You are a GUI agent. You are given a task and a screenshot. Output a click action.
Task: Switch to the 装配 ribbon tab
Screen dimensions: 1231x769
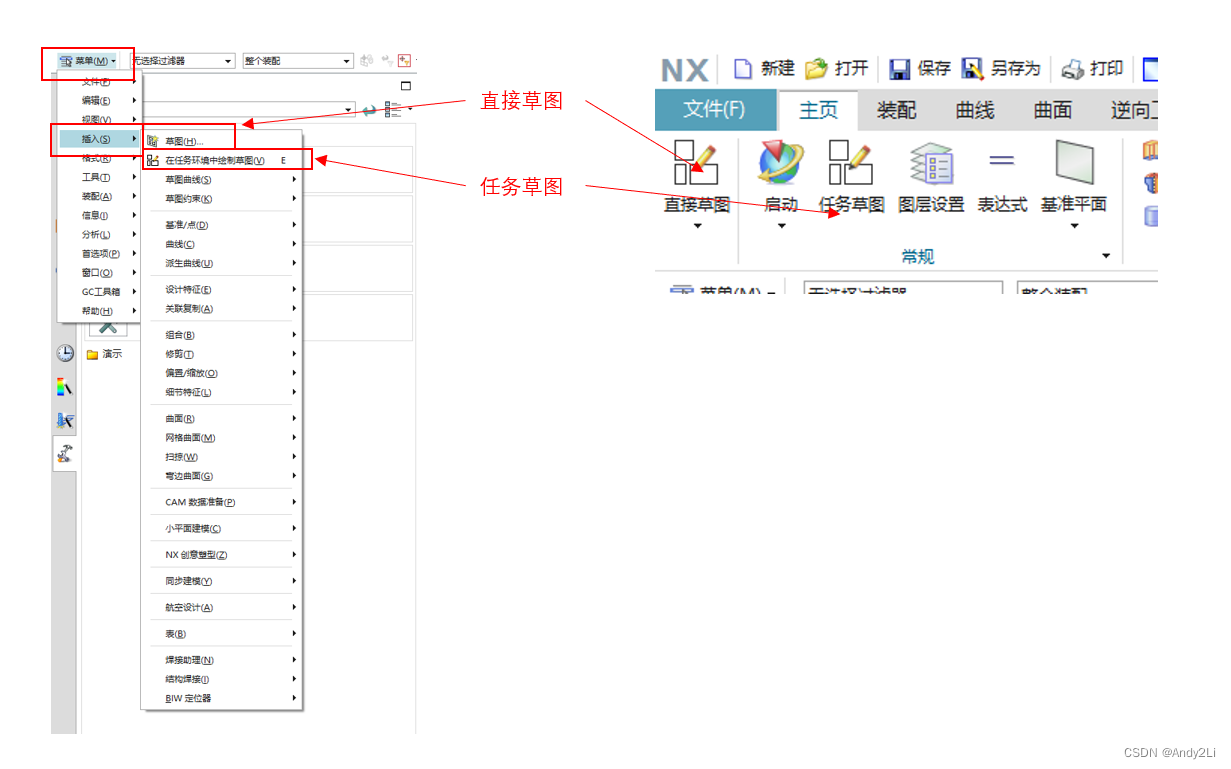(x=896, y=110)
